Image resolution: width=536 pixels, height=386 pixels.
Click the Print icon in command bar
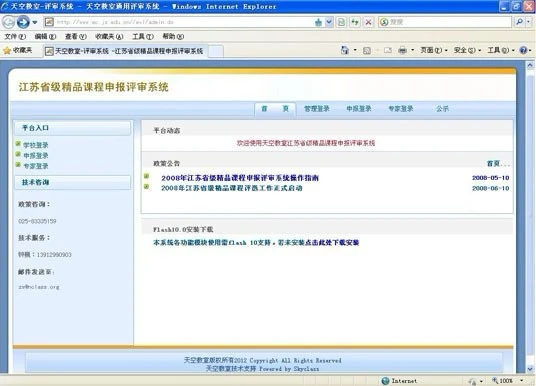(402, 51)
